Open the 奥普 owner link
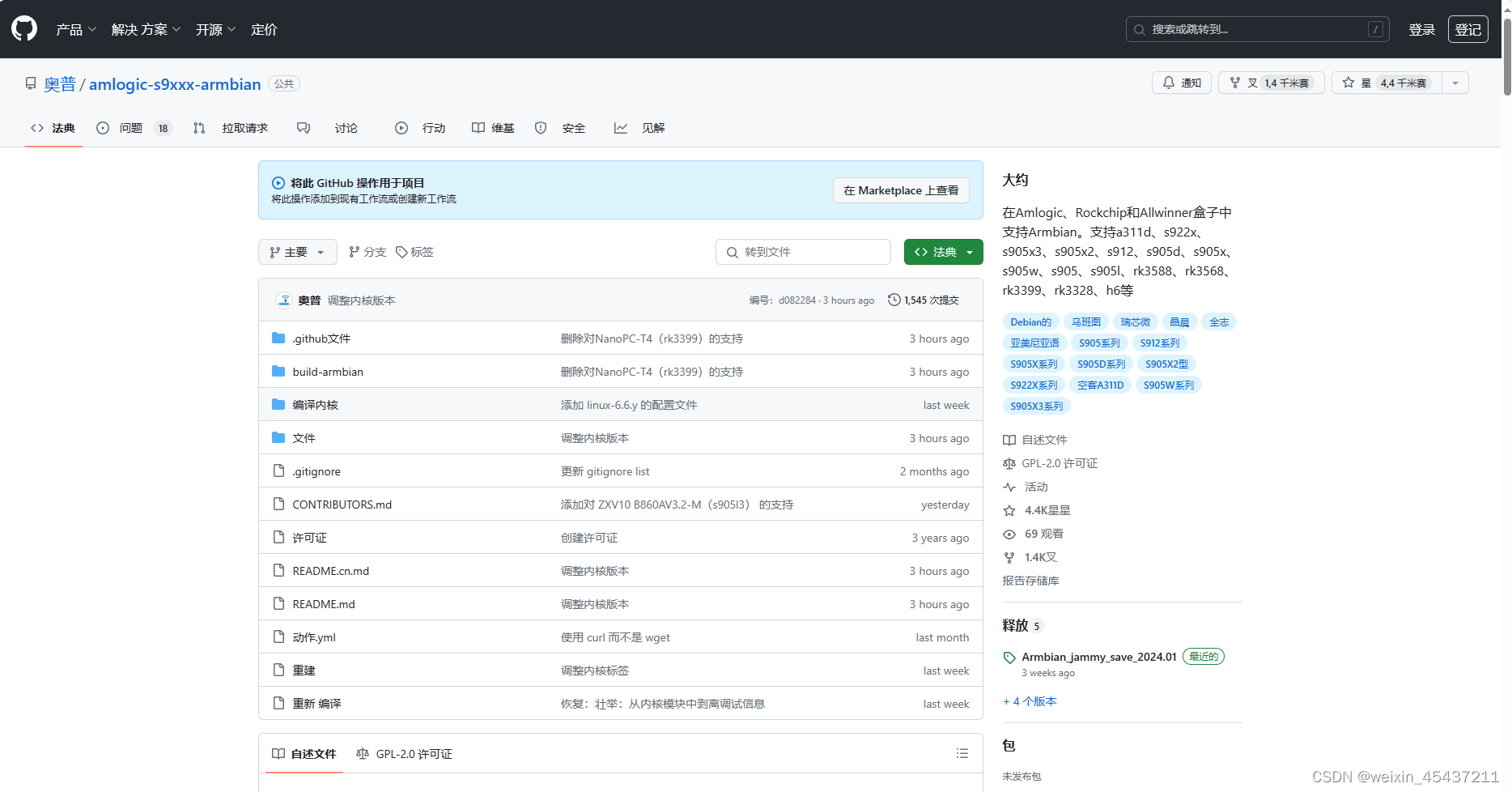 click(60, 84)
